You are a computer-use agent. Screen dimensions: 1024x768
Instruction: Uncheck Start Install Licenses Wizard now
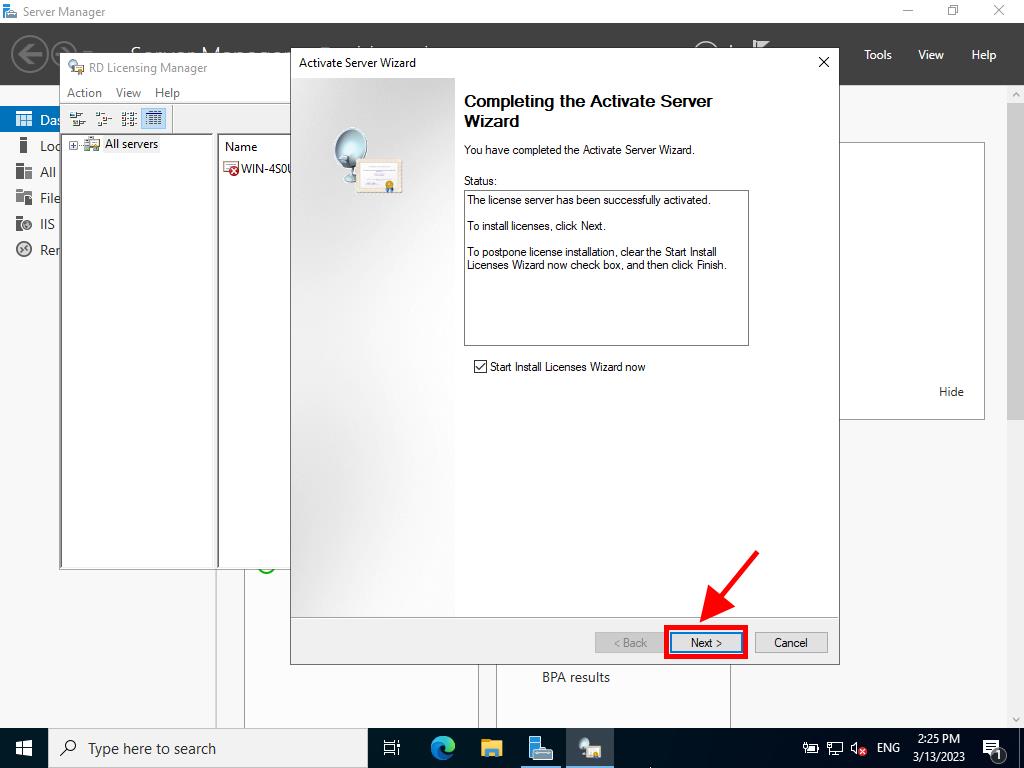pyautogui.click(x=480, y=367)
